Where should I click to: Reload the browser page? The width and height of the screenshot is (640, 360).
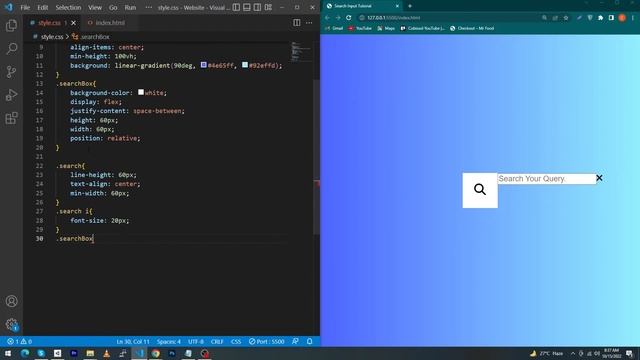click(349, 18)
